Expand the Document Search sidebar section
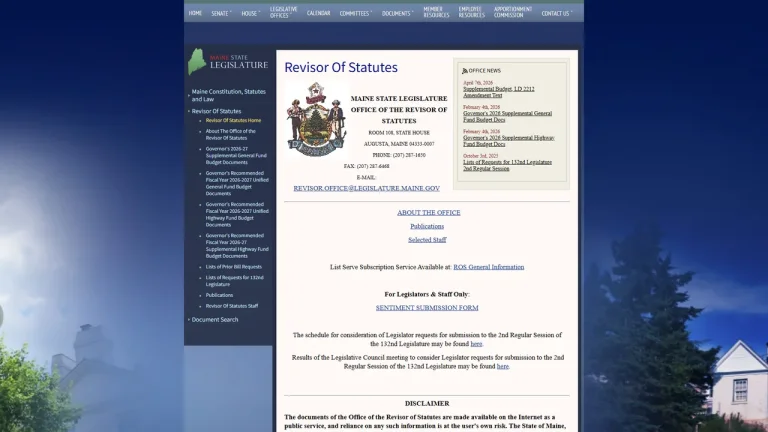 click(215, 319)
